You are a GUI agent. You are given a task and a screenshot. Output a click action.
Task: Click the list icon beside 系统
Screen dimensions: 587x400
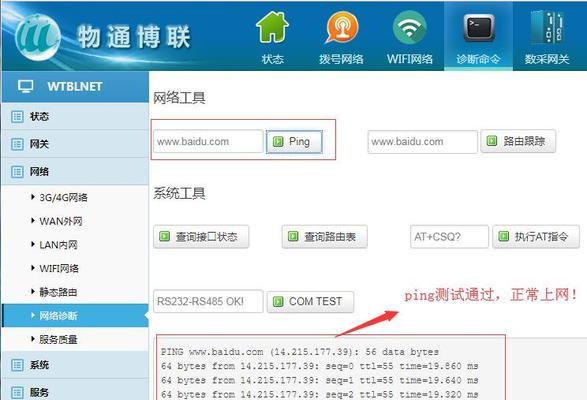[x=17, y=365]
